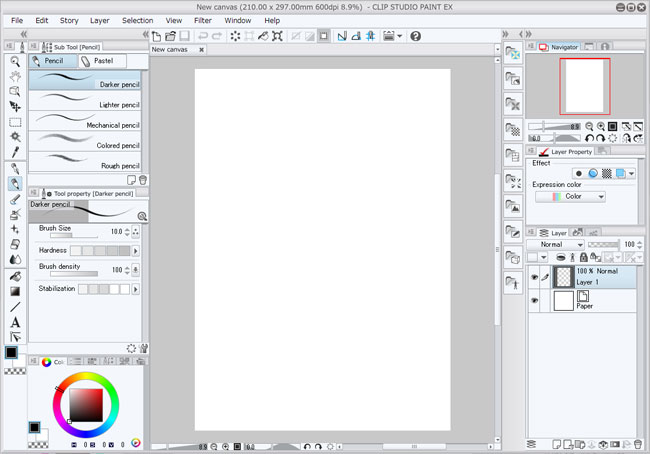Screen dimensions: 650x454
Task: Click the Navigator canvas thumbnail
Action: (x=584, y=85)
